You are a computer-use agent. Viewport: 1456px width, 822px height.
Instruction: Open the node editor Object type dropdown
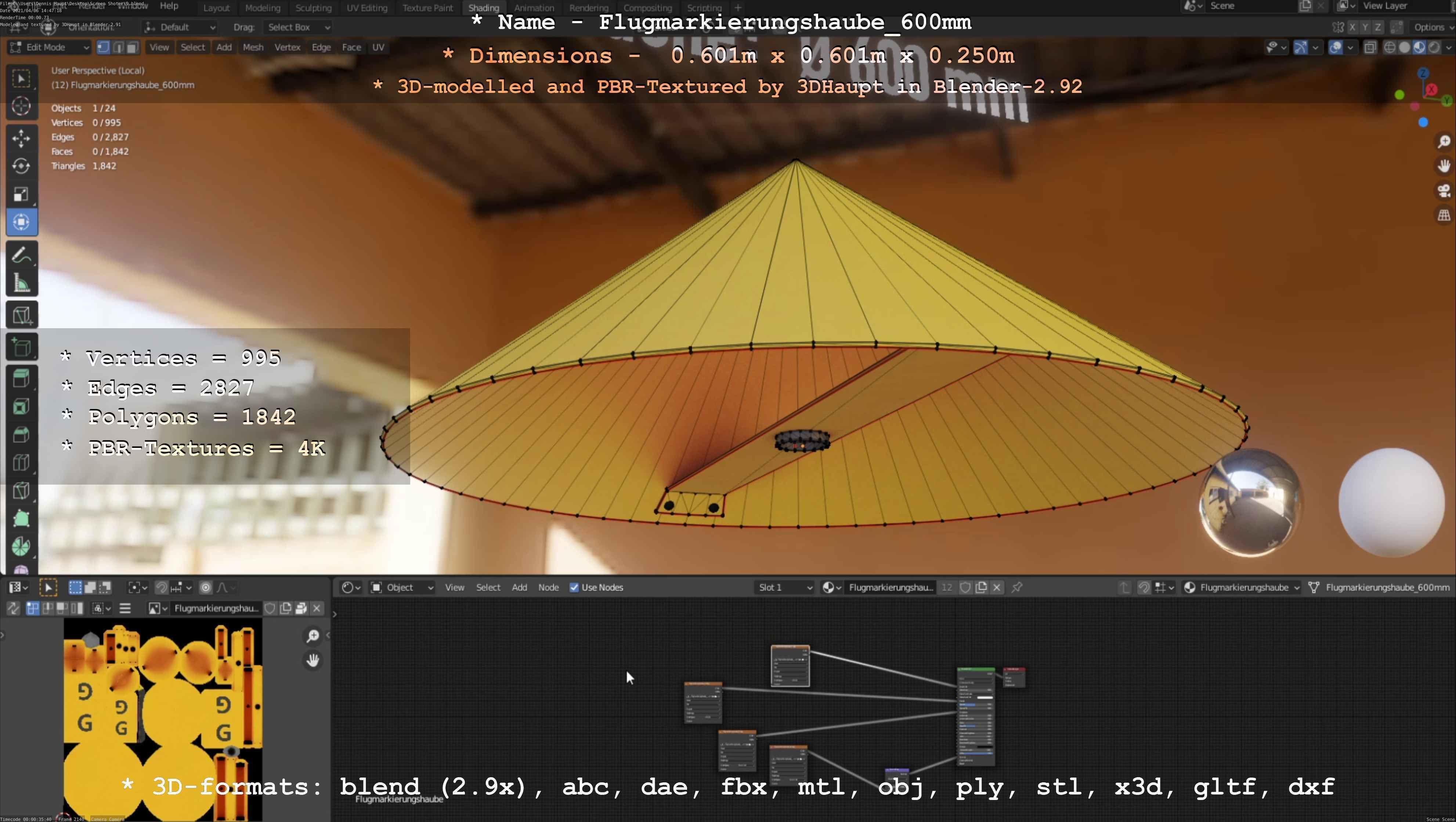coord(401,587)
